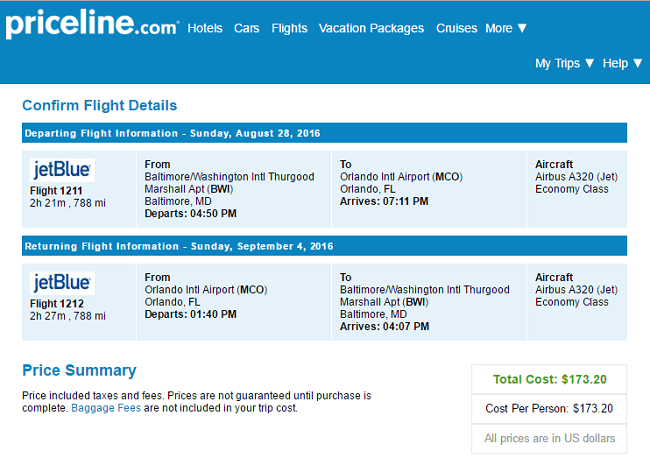Go to the Cars section
650x458 pixels.
(x=246, y=28)
